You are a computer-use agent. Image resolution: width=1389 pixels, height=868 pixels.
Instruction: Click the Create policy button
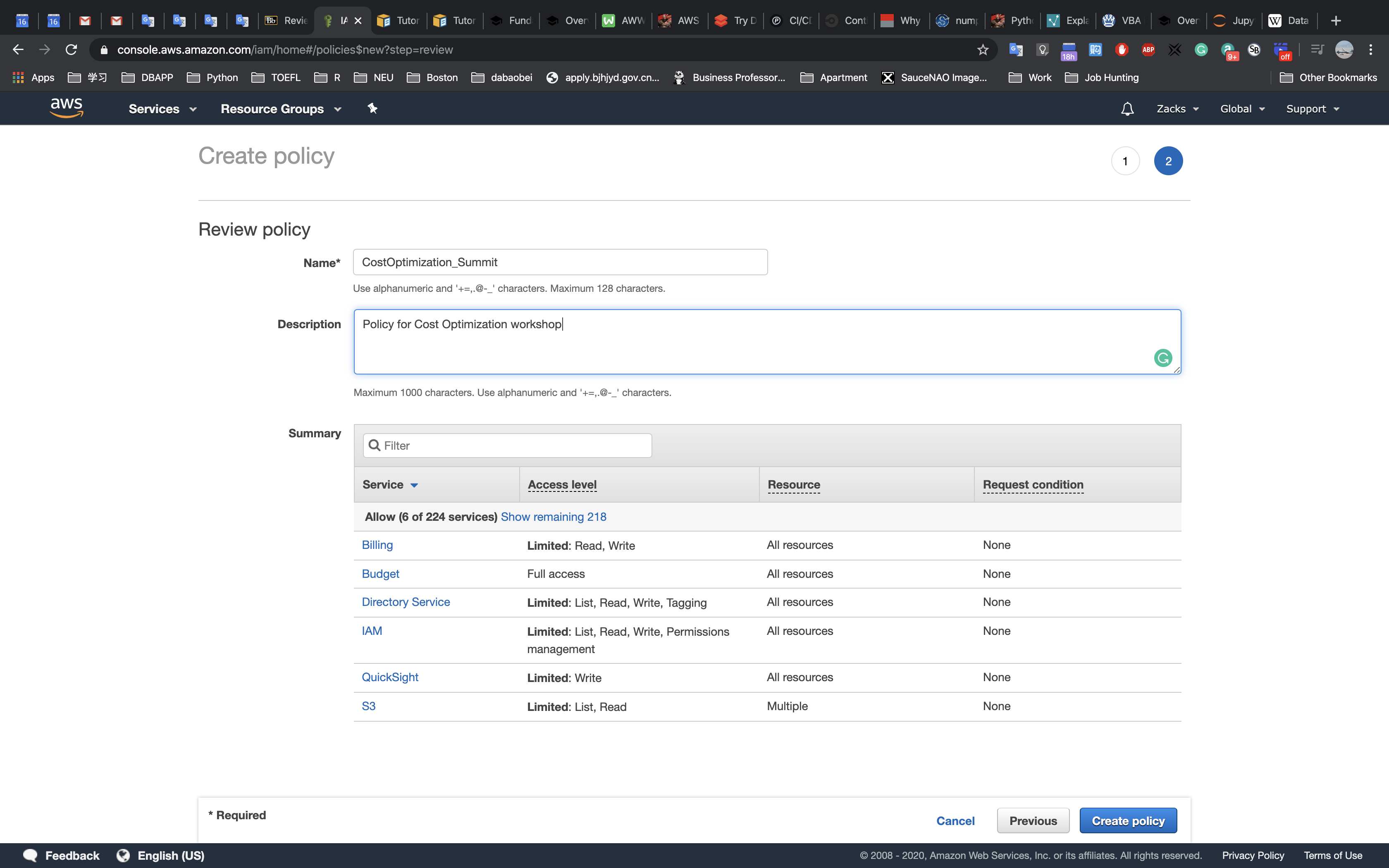pos(1128,820)
